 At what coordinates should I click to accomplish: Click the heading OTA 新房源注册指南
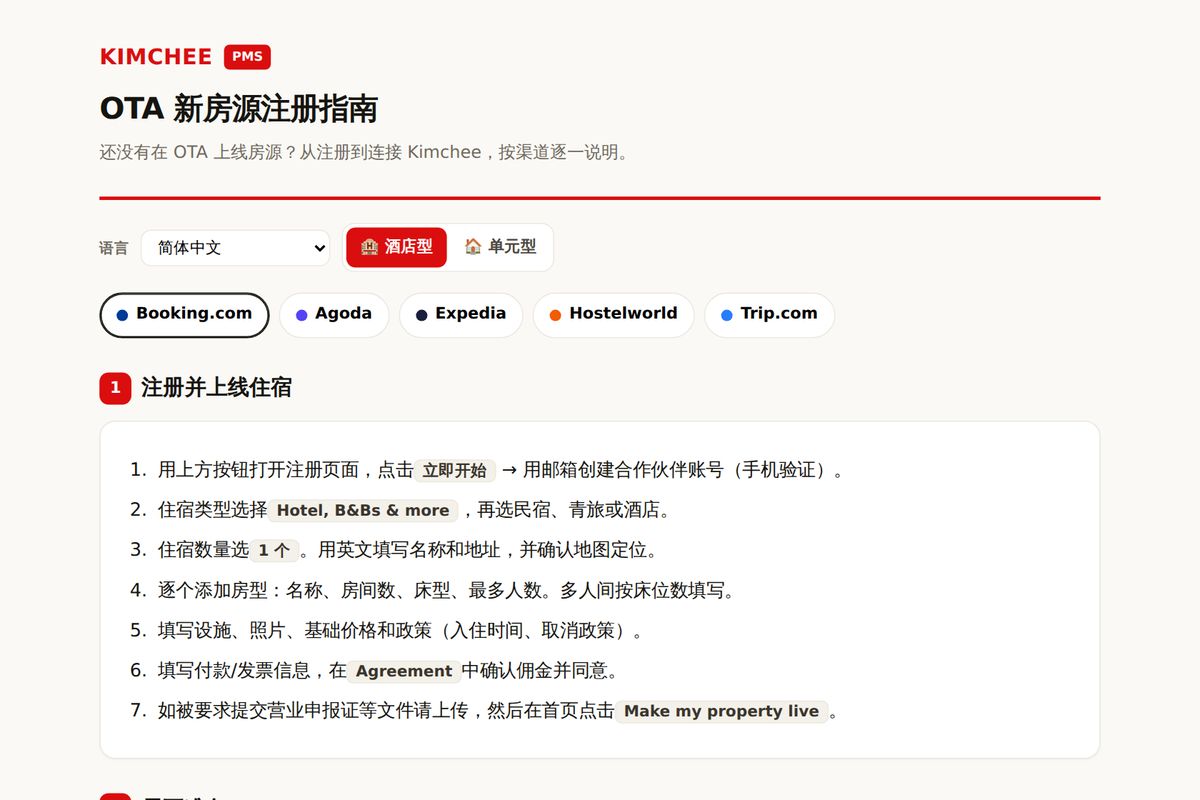[239, 109]
